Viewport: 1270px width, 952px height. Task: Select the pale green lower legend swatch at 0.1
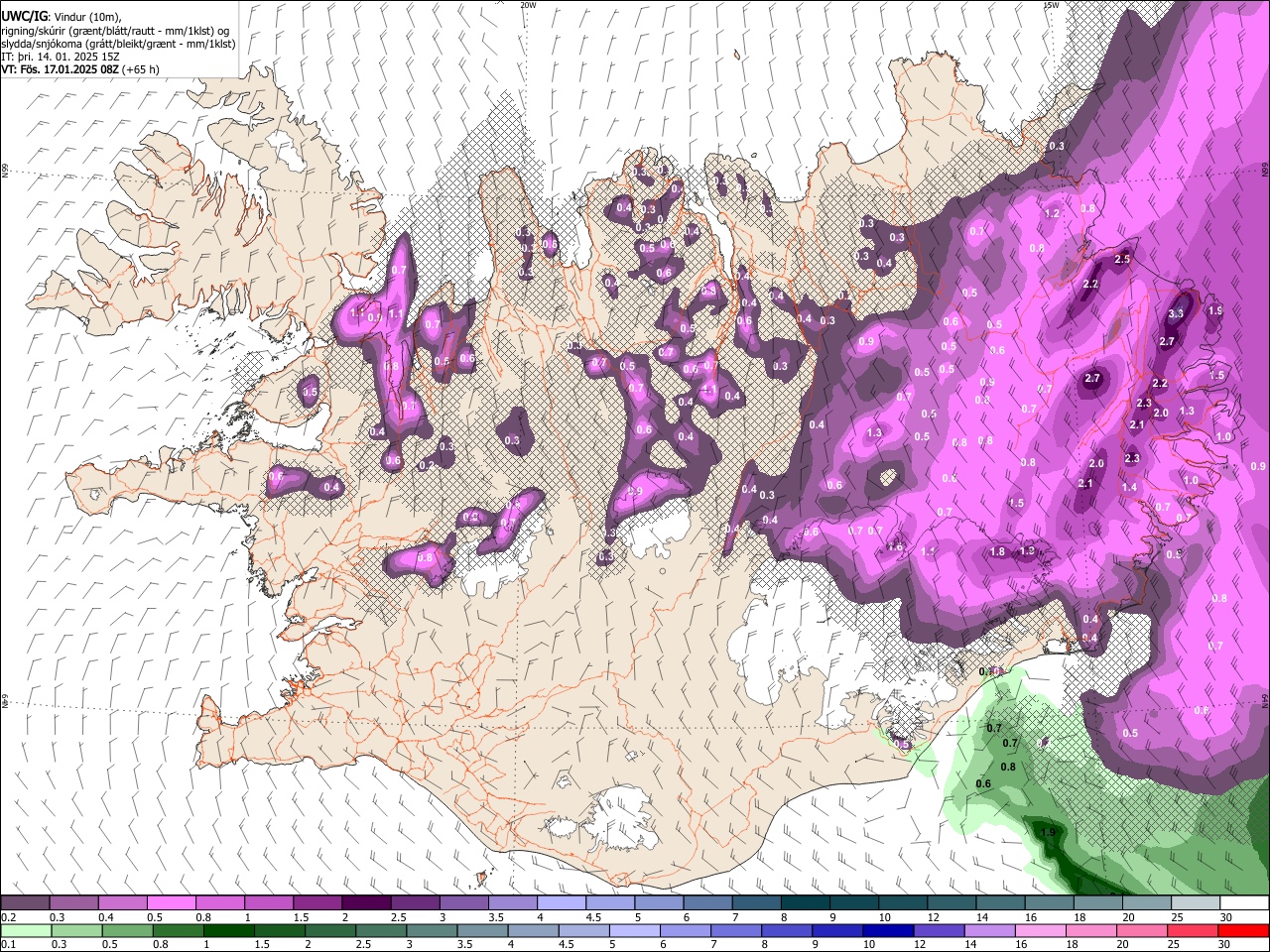(26, 931)
